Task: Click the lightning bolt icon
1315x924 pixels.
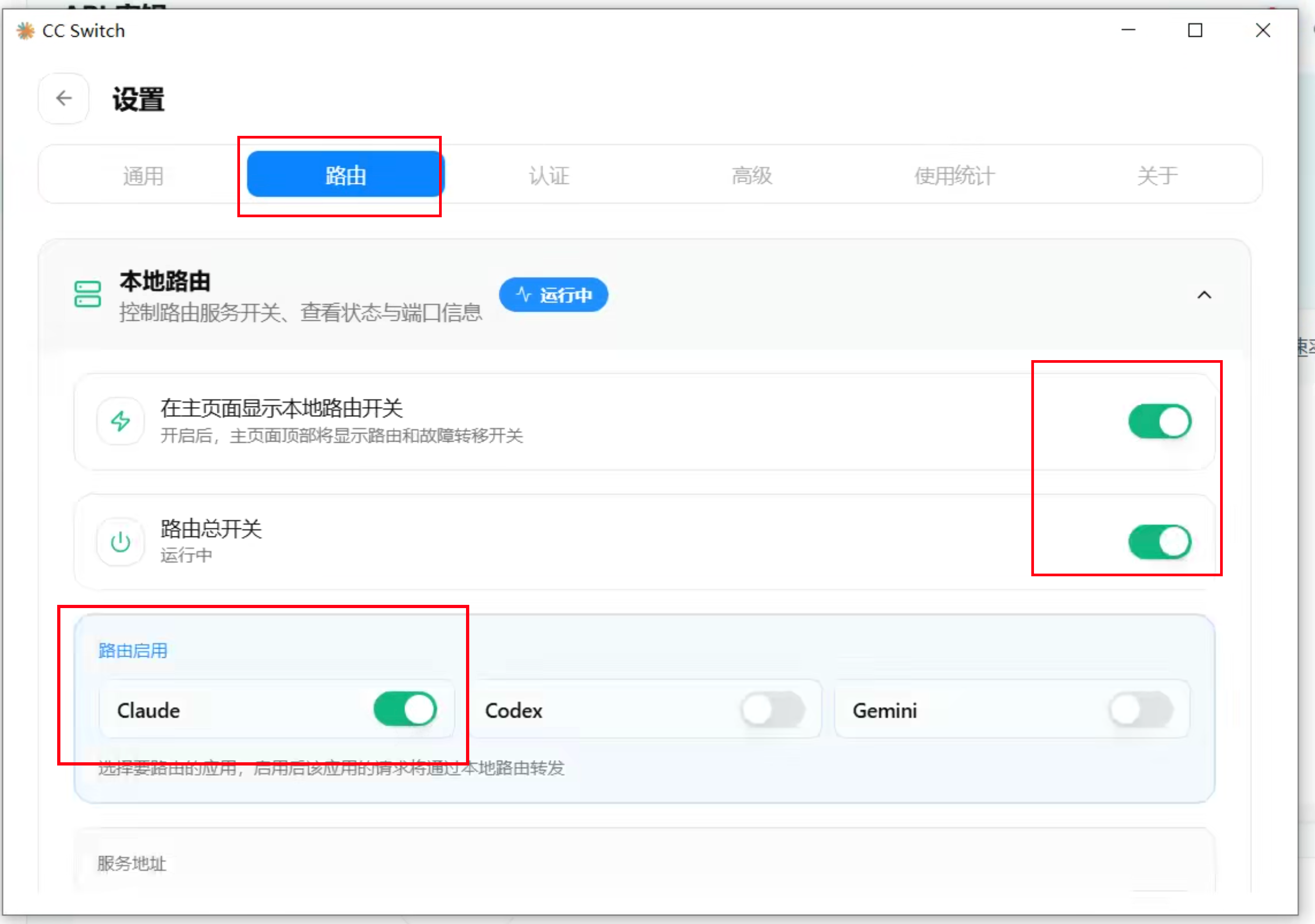Action: (x=120, y=422)
